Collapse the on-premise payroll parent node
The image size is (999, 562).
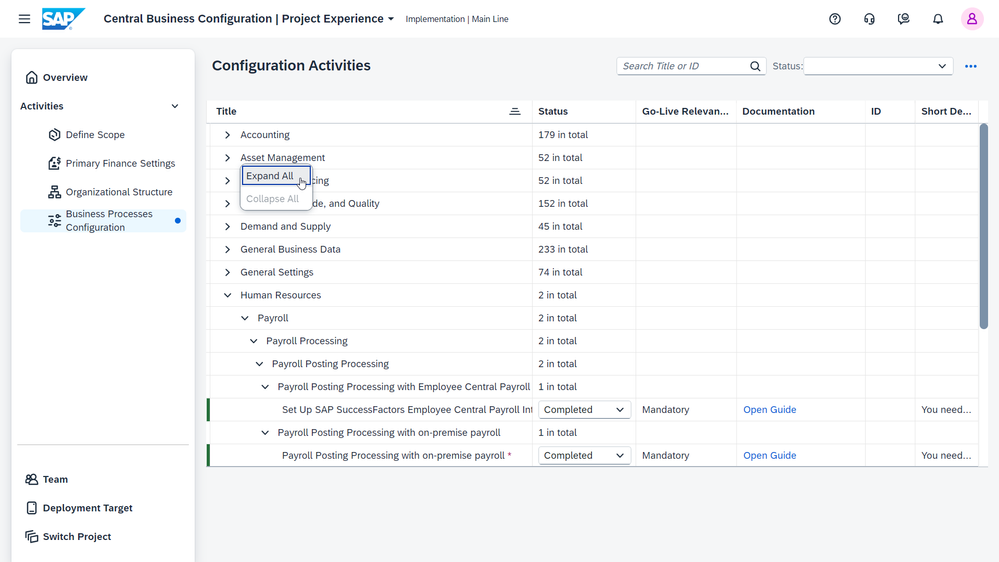265,433
